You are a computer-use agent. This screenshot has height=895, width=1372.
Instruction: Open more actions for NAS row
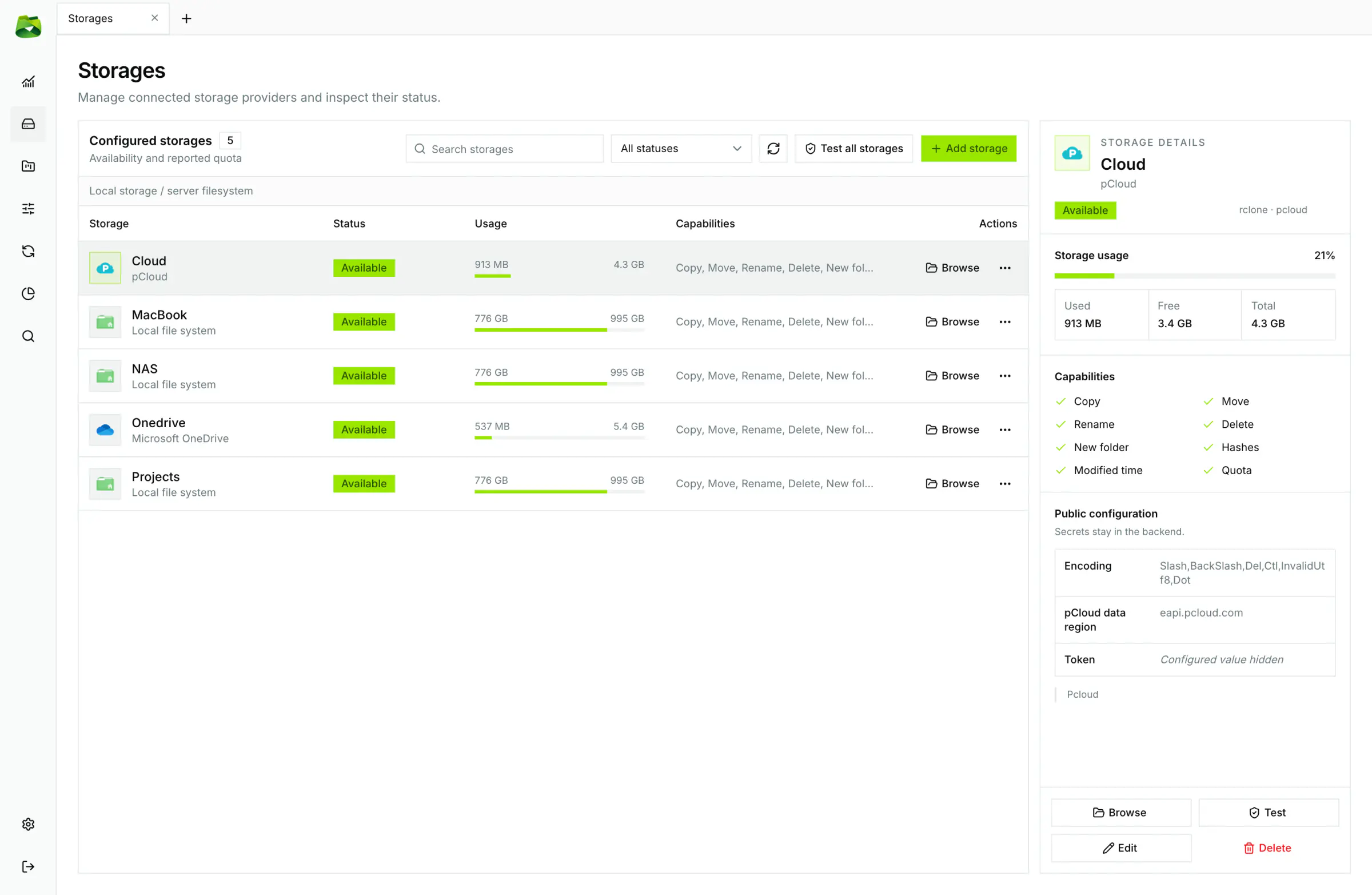click(1005, 376)
